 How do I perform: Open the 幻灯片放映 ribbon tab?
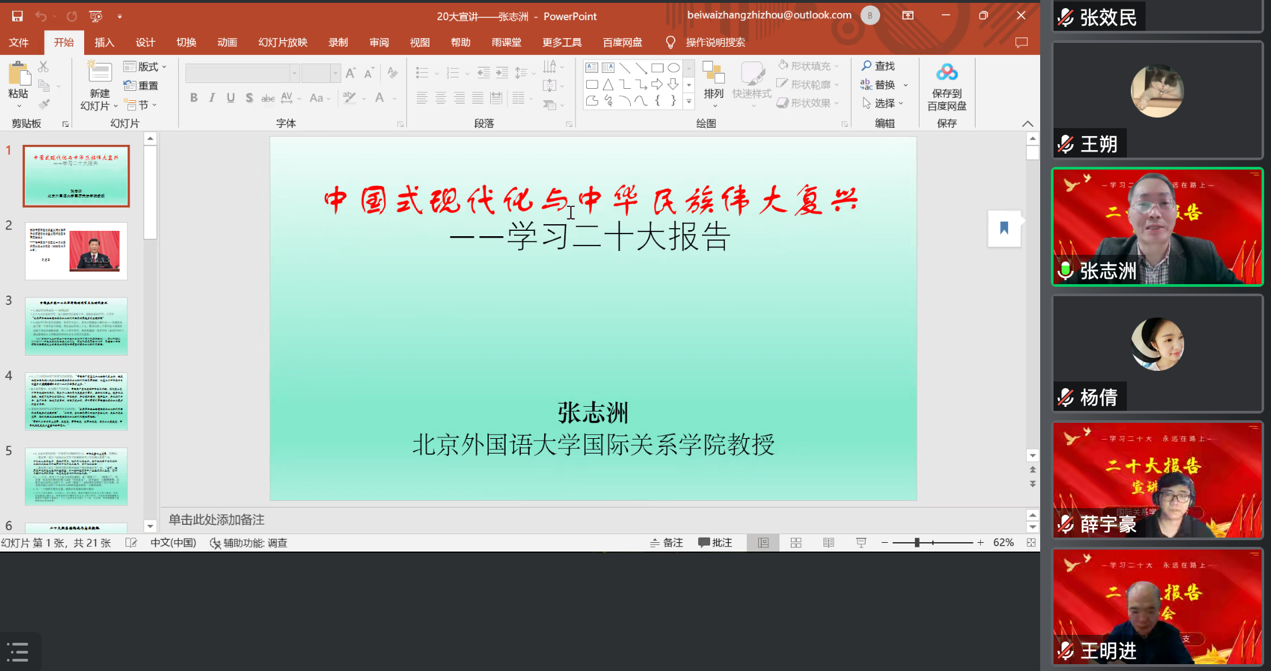[x=282, y=43]
